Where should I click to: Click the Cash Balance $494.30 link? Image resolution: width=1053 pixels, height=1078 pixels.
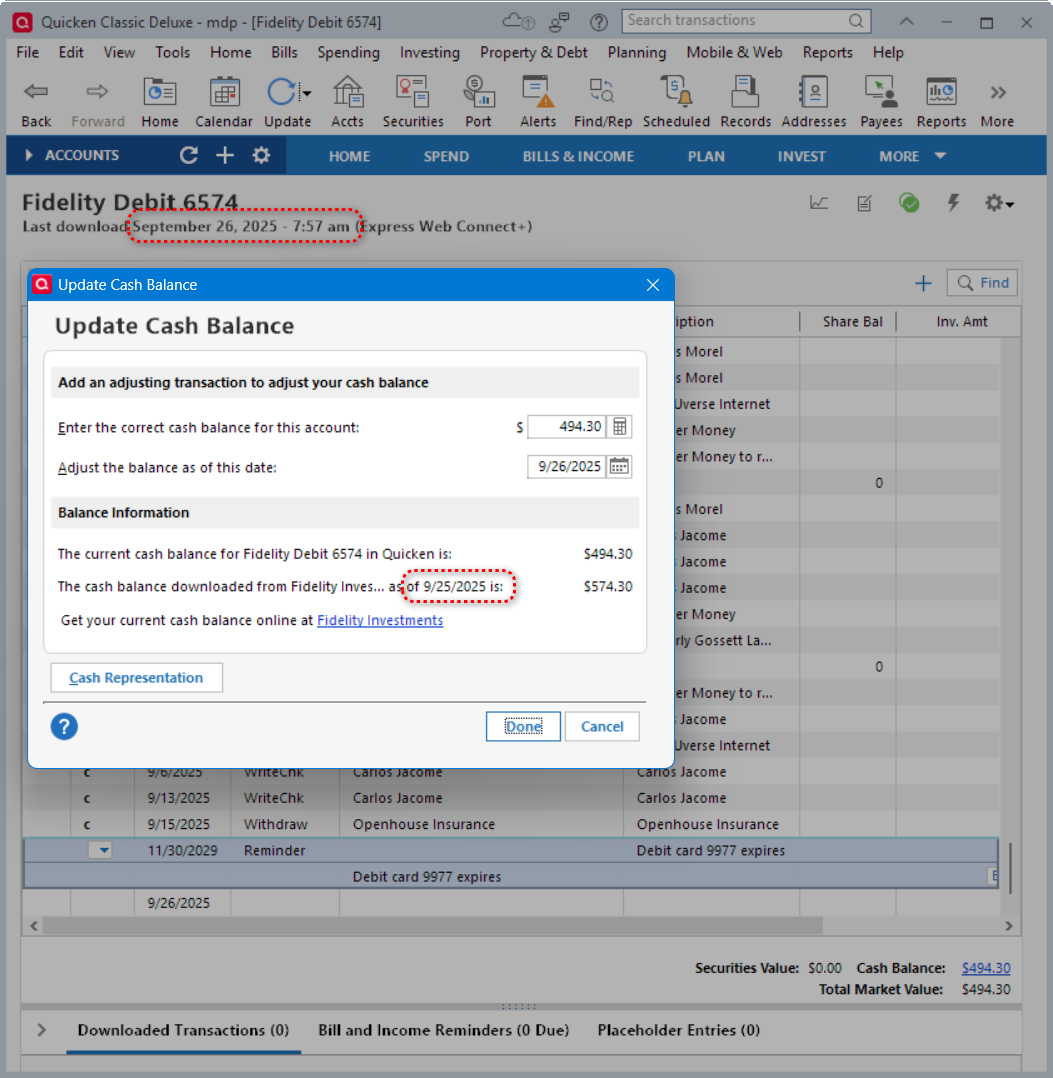point(986,968)
